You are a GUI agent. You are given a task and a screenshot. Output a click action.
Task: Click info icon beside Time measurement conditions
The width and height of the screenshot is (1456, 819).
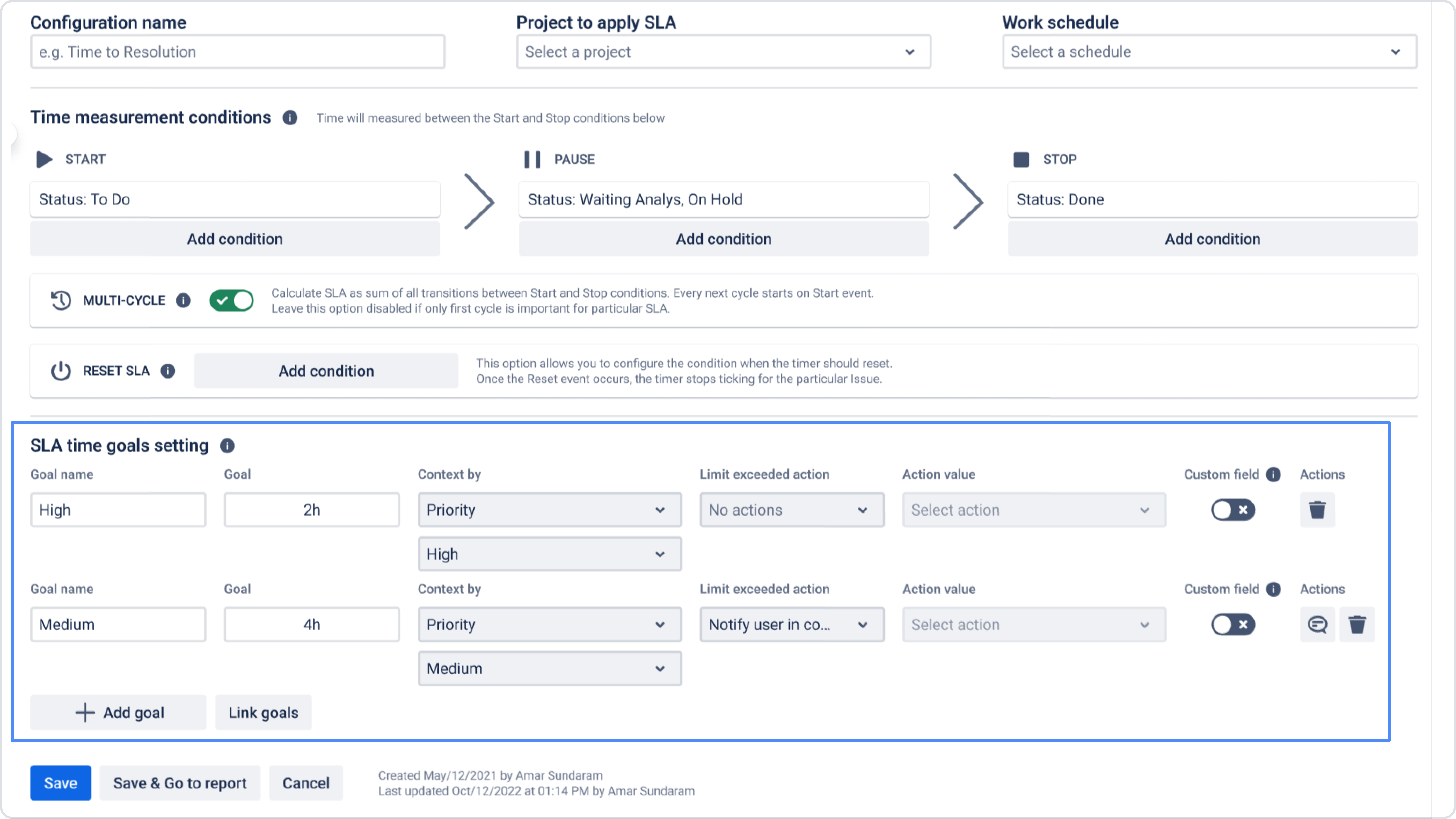(x=290, y=118)
